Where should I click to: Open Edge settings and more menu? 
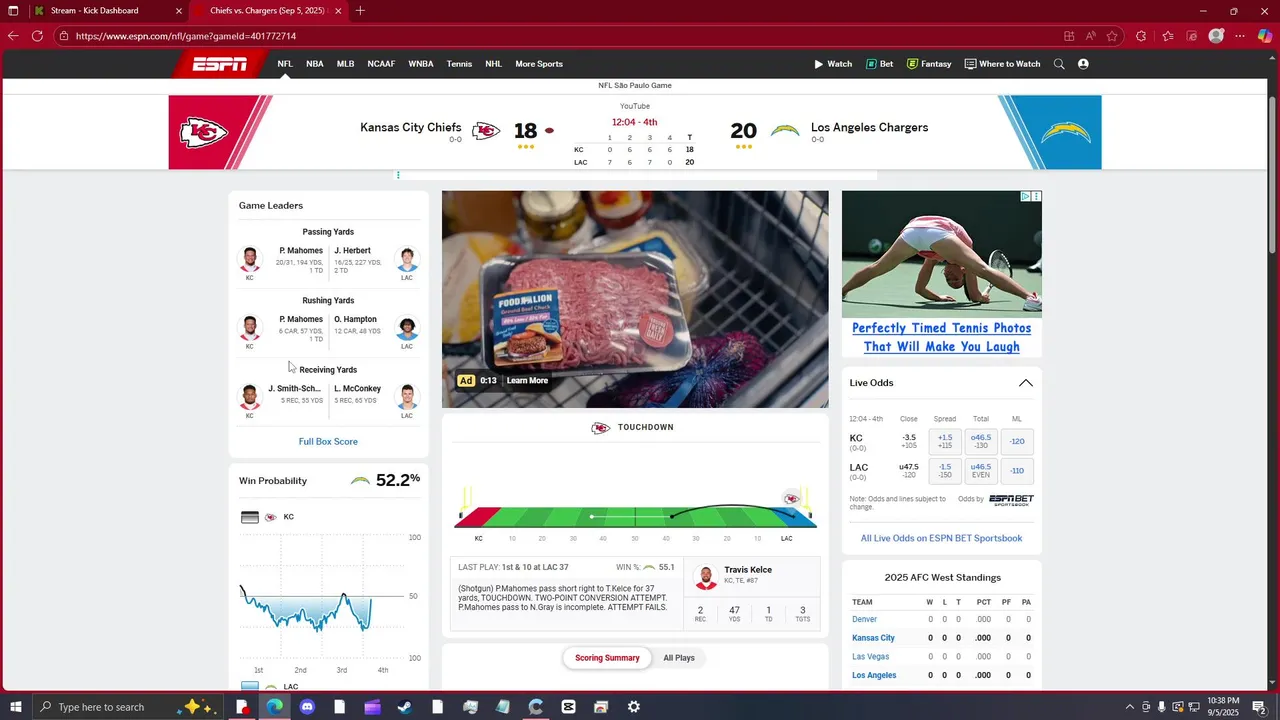[1240, 36]
